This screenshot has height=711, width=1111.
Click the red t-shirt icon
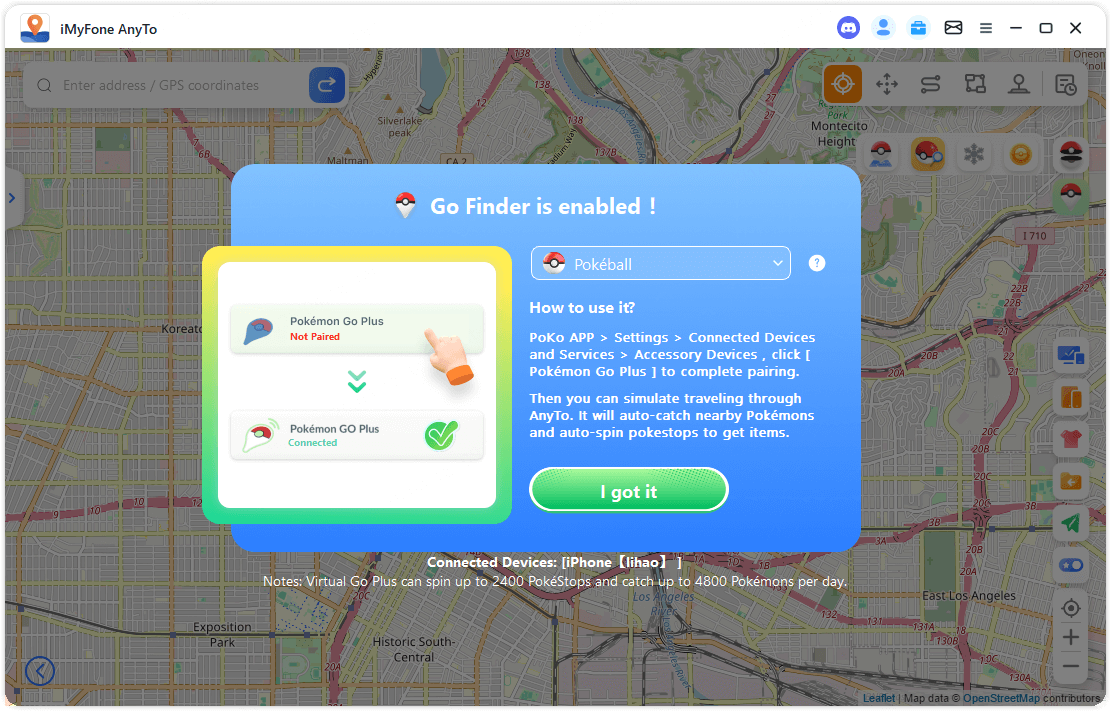[x=1071, y=439]
